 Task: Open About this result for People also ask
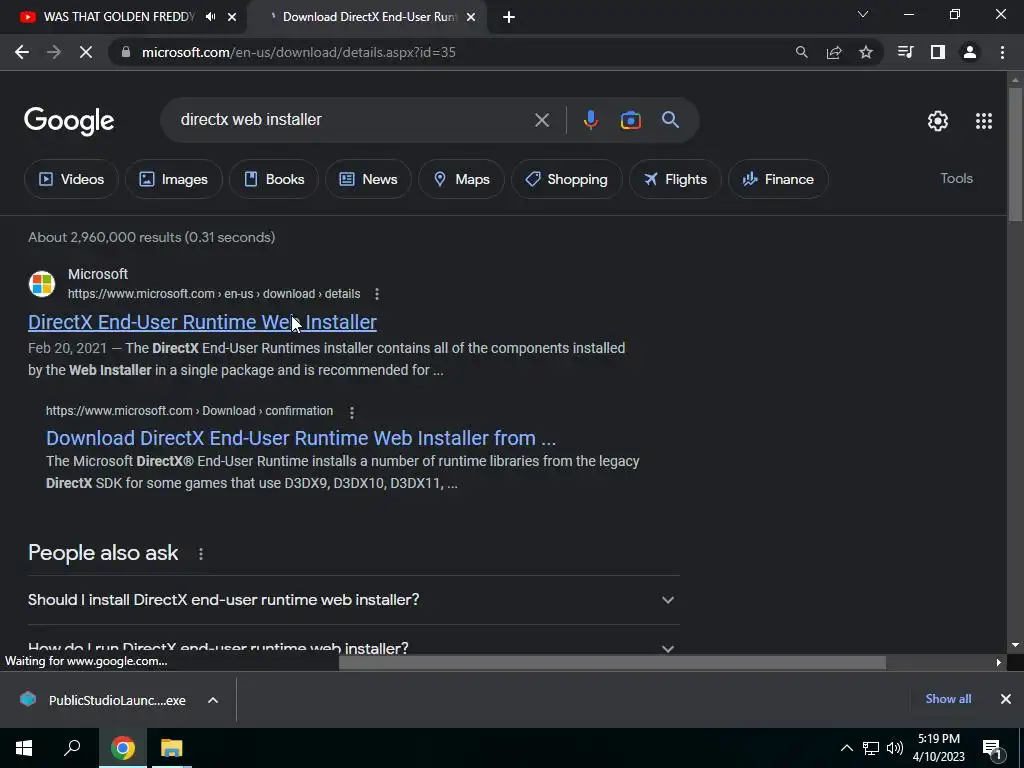(x=200, y=554)
